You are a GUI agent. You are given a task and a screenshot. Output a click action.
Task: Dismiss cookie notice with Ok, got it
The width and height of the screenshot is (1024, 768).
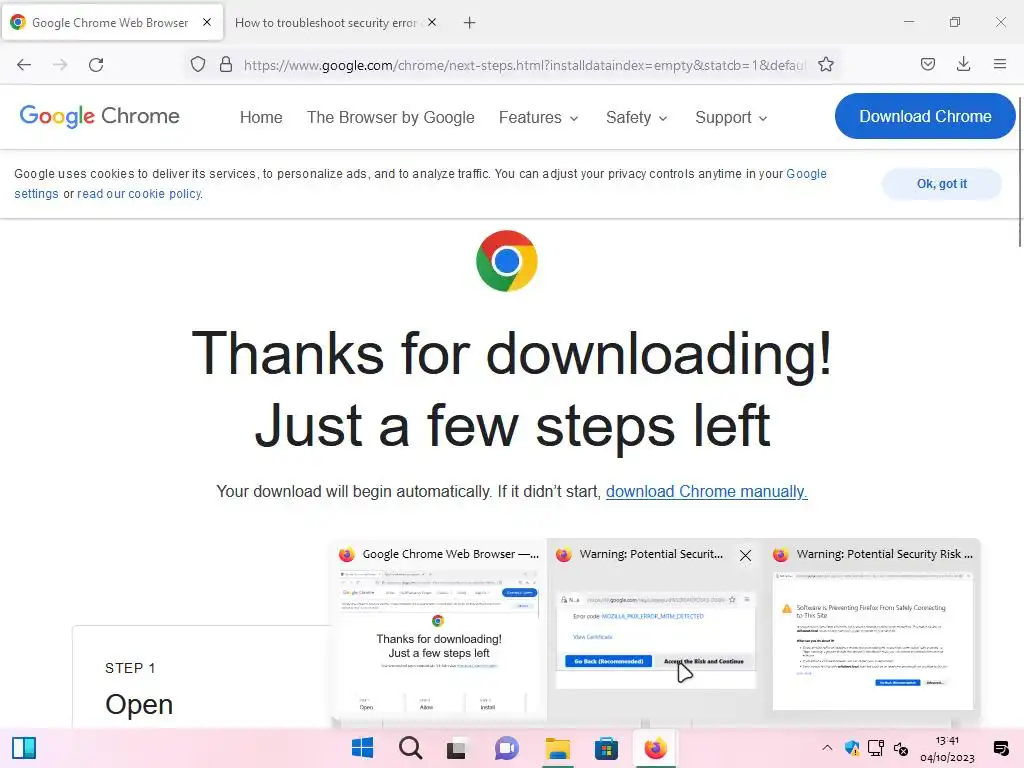pos(941,184)
